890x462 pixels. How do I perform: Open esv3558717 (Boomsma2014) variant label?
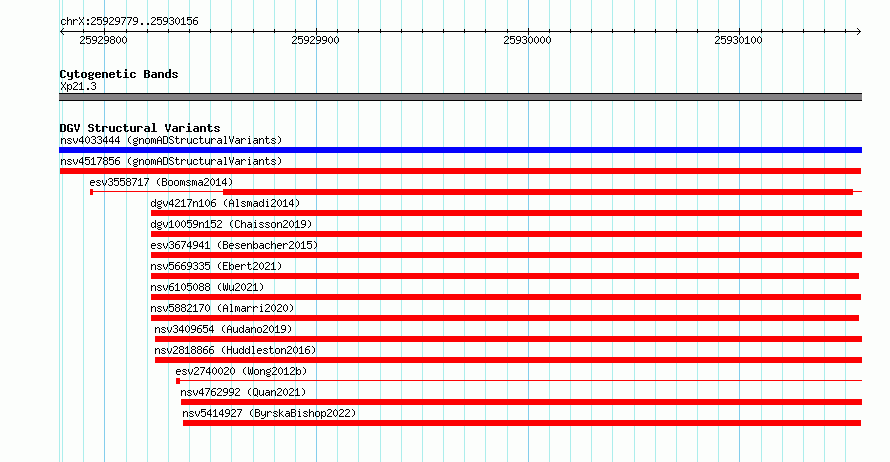click(x=161, y=182)
